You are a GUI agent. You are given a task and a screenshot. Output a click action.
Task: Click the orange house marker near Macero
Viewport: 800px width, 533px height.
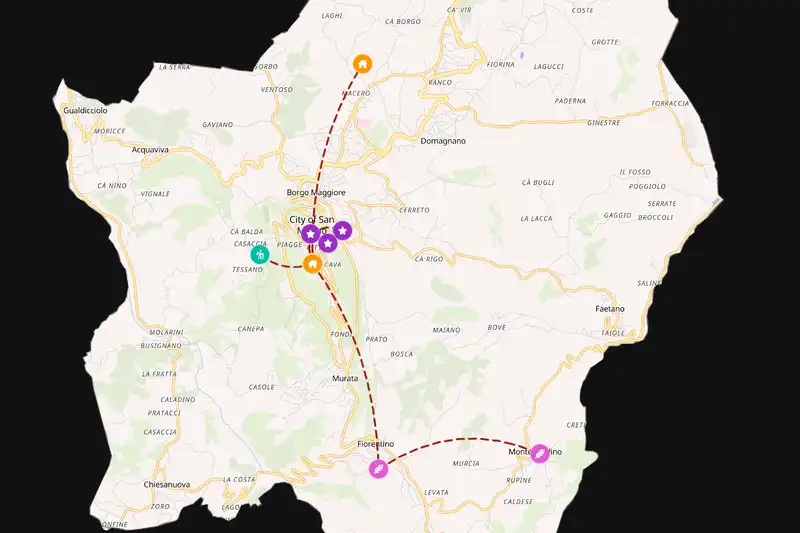[x=362, y=64]
